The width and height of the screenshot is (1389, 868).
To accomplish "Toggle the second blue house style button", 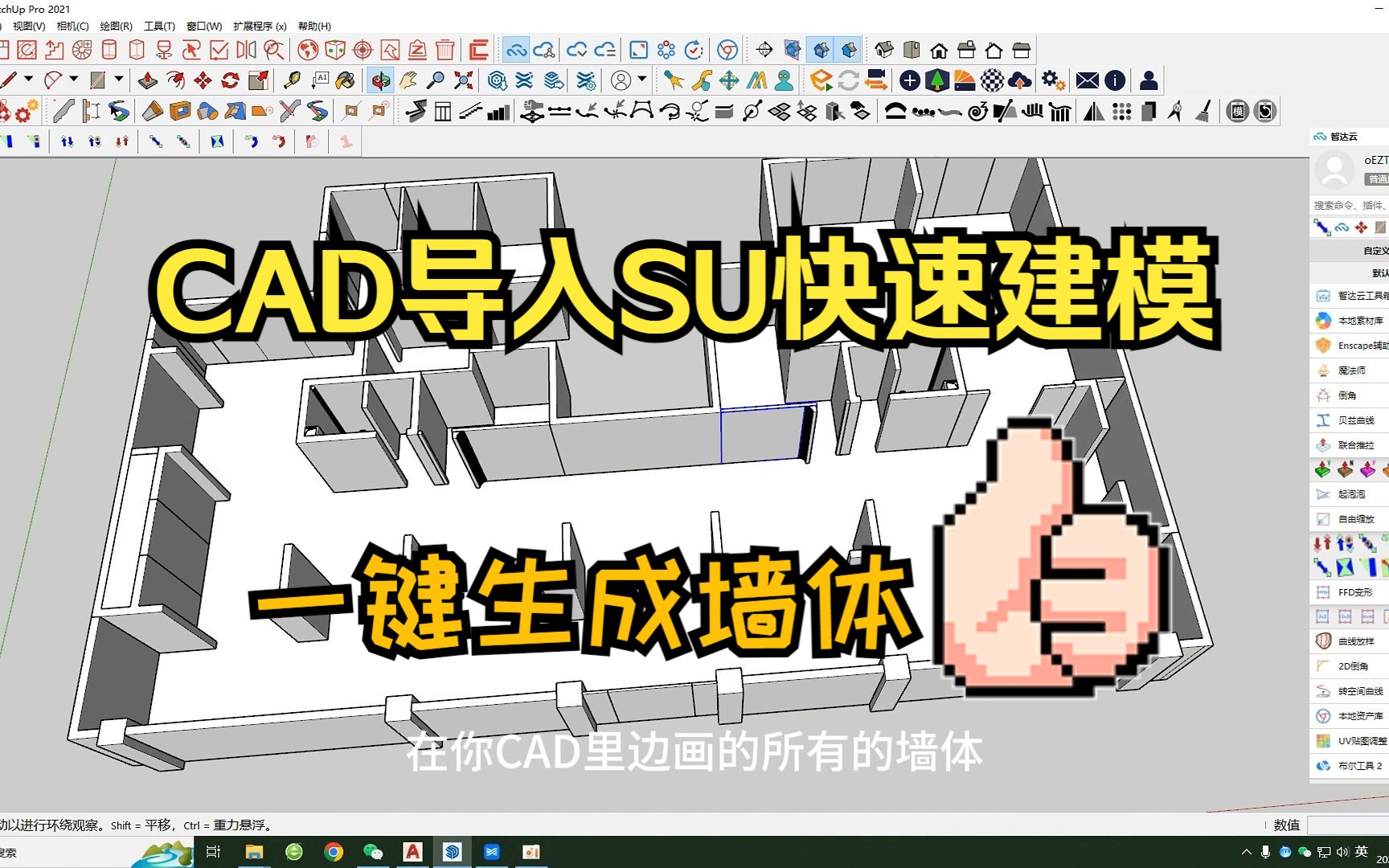I will pyautogui.click(x=849, y=51).
